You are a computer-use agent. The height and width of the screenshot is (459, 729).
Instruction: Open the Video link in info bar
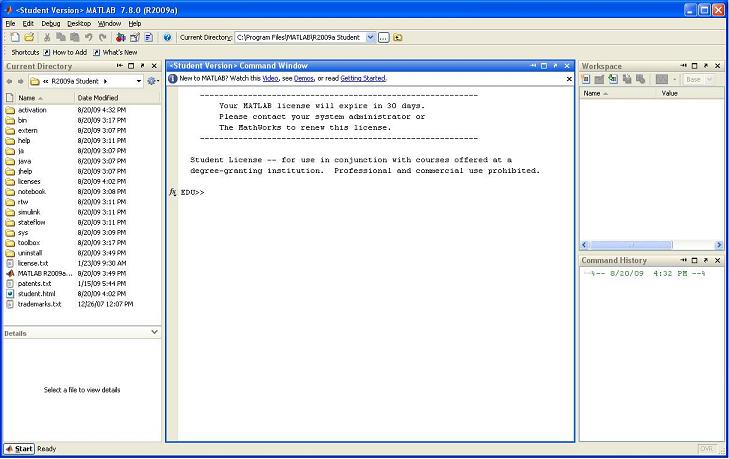[x=270, y=79]
